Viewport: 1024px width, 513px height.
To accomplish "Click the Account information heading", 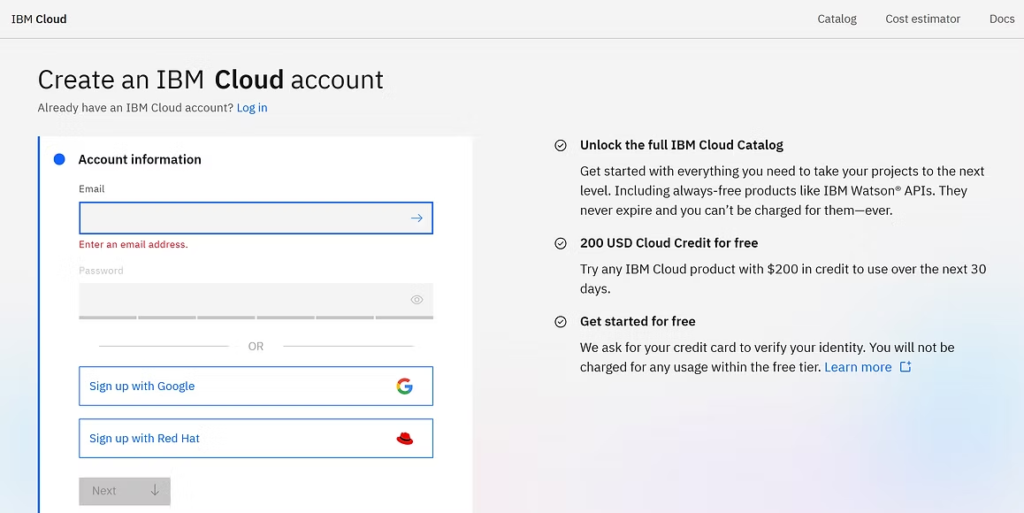I will tap(140, 159).
